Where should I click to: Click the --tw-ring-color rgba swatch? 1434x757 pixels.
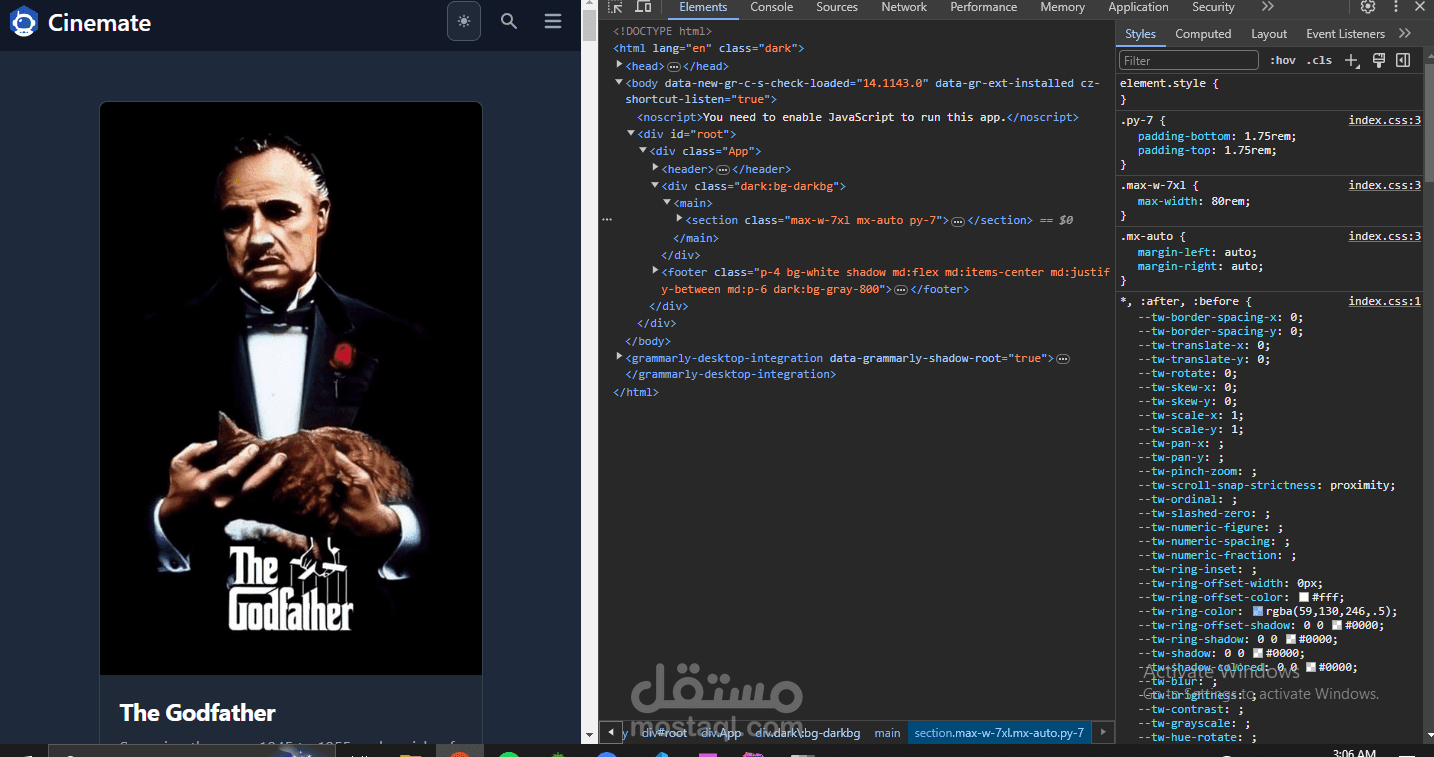[1258, 611]
